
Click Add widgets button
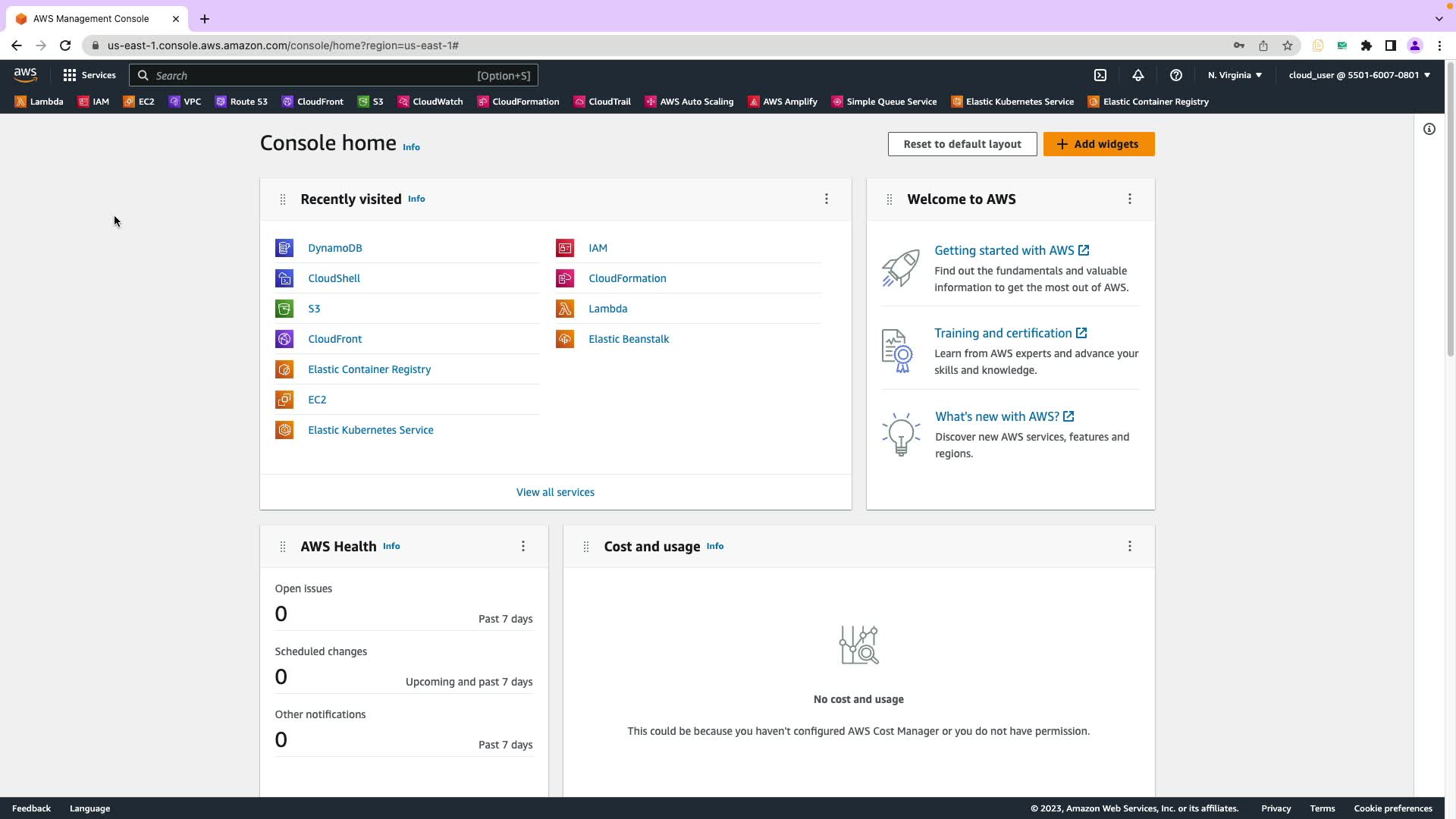click(1099, 144)
